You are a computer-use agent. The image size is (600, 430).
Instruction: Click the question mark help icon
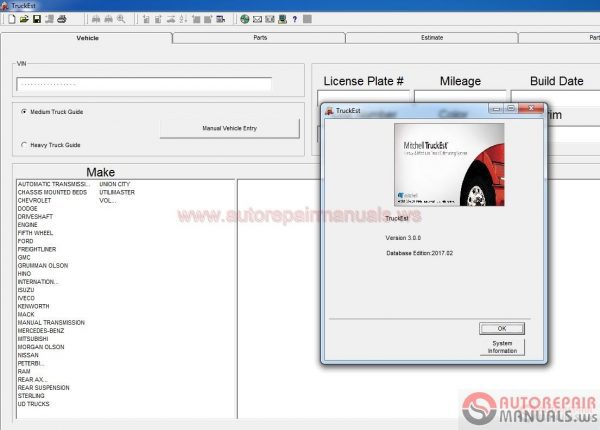[x=295, y=19]
